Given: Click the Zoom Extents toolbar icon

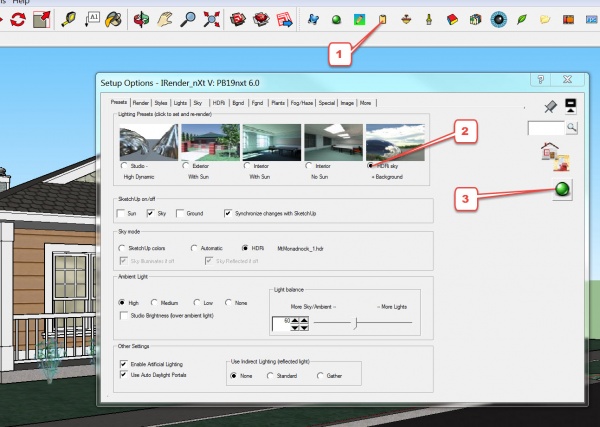Looking at the screenshot, I should click(x=212, y=18).
